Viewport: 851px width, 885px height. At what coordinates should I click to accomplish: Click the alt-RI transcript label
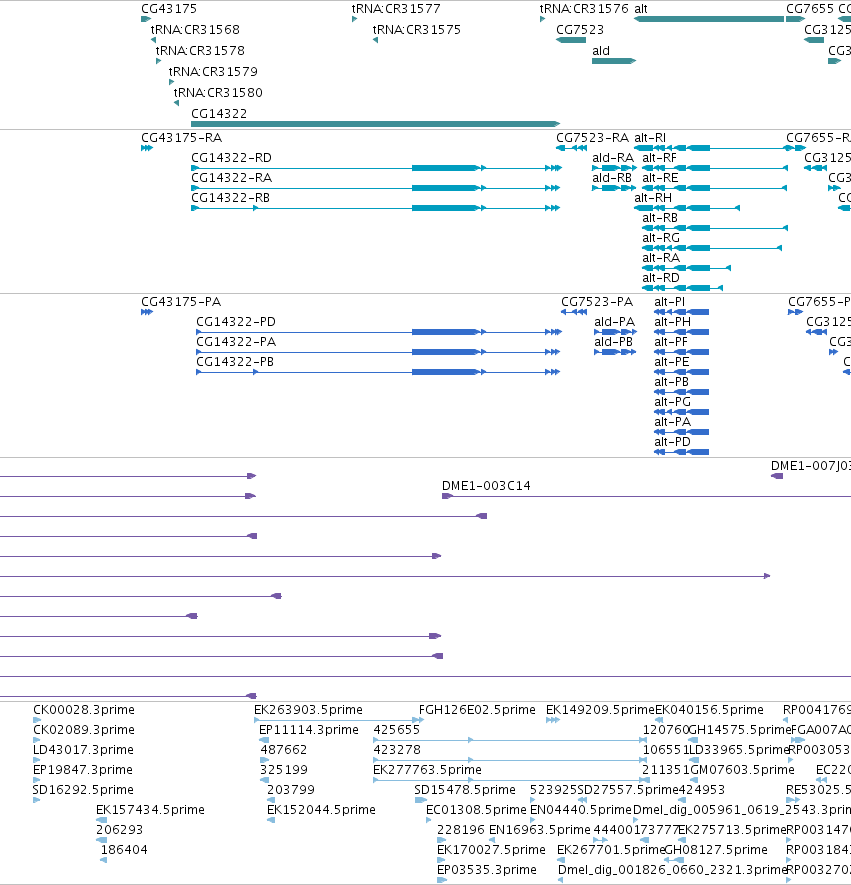click(x=650, y=138)
